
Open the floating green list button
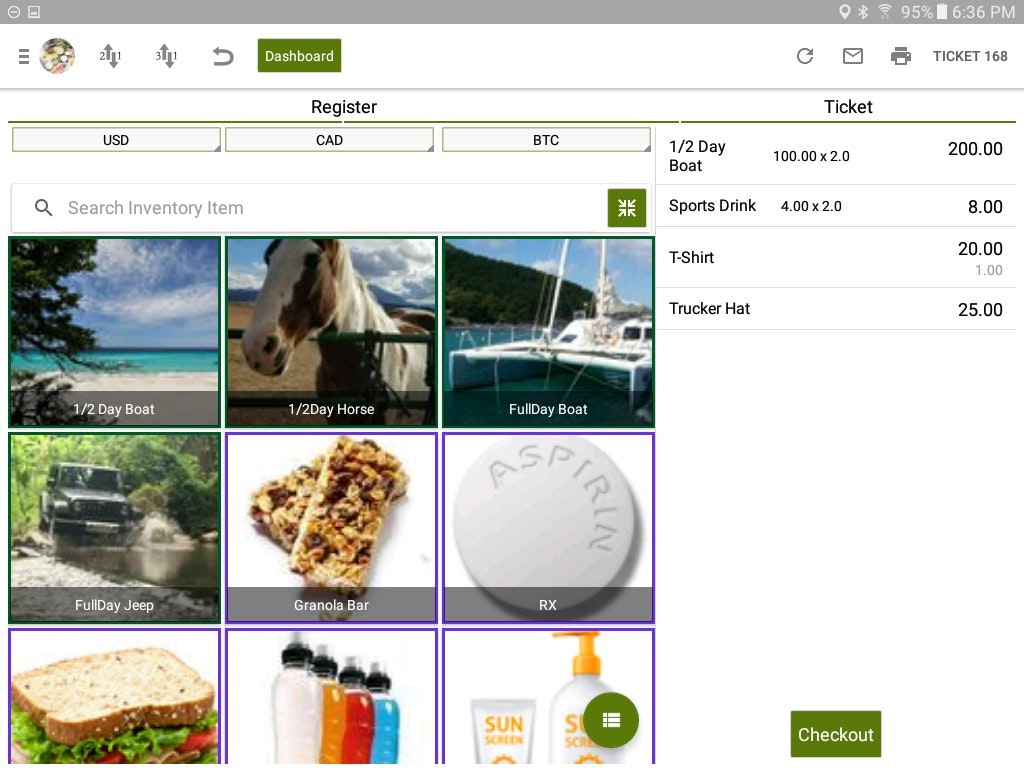coord(611,720)
